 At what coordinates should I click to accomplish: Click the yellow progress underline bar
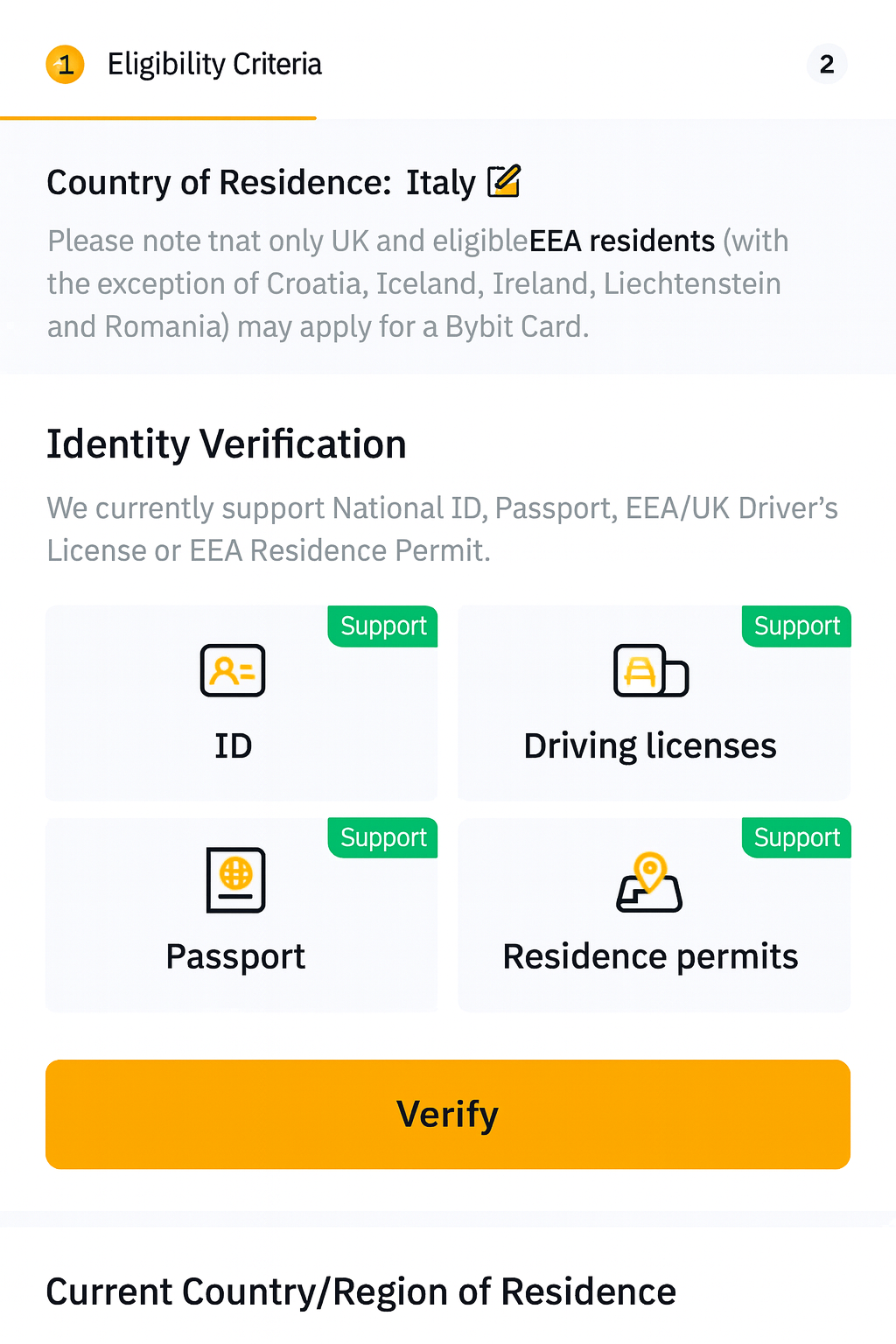point(157,116)
